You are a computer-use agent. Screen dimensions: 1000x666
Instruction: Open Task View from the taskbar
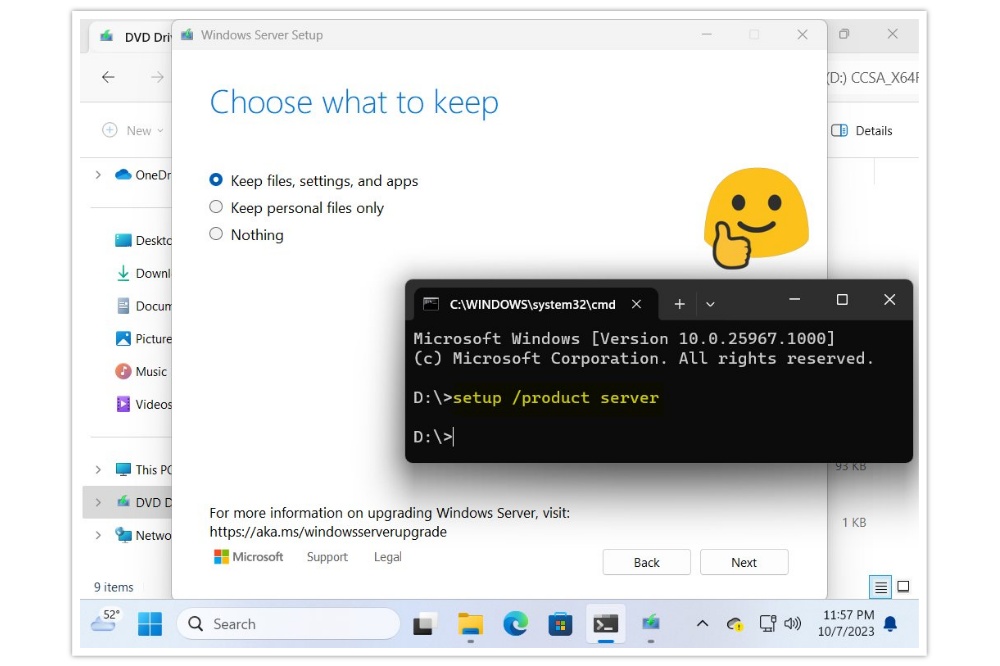424,624
